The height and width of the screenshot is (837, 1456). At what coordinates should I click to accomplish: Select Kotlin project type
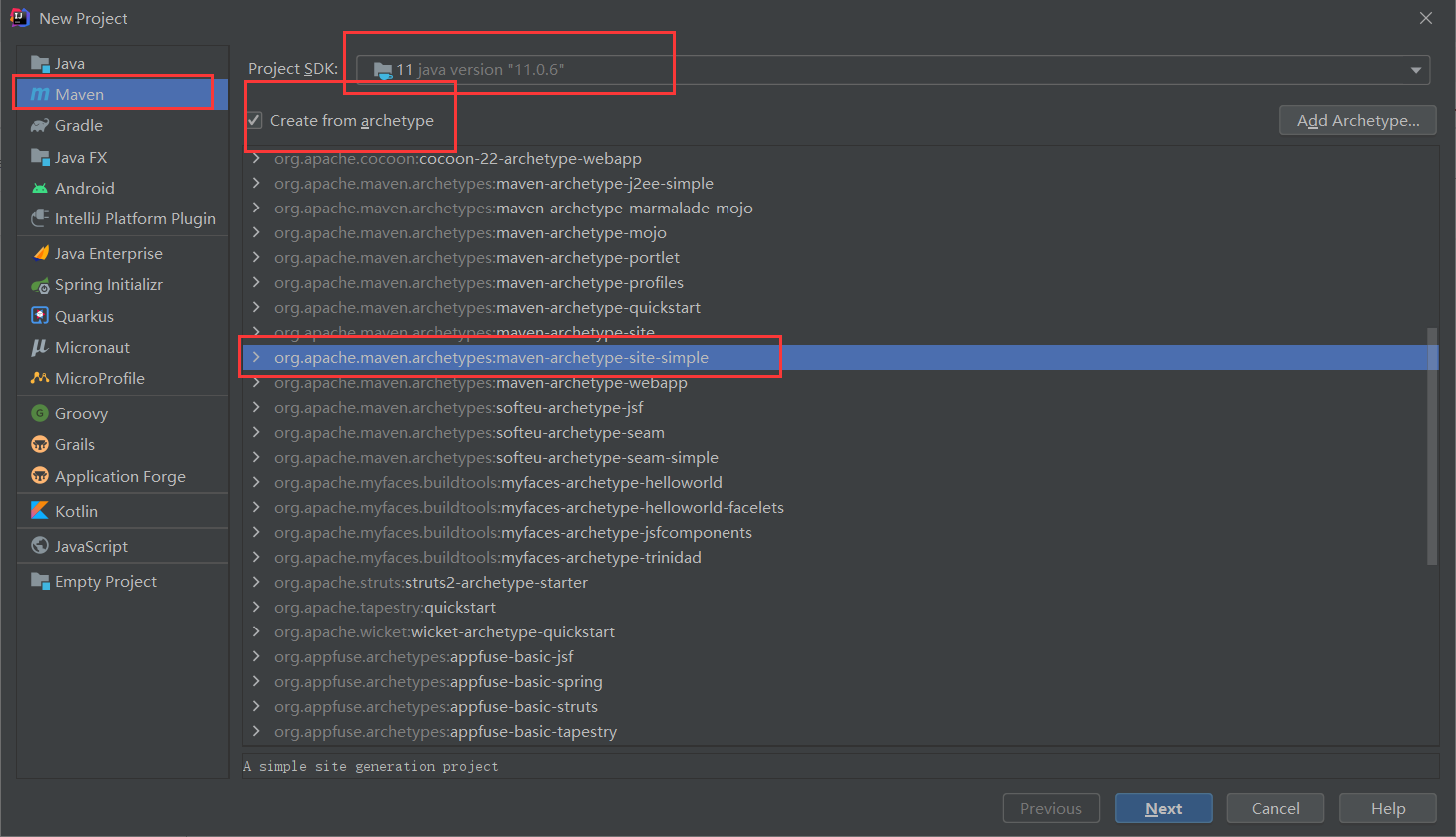[x=122, y=511]
